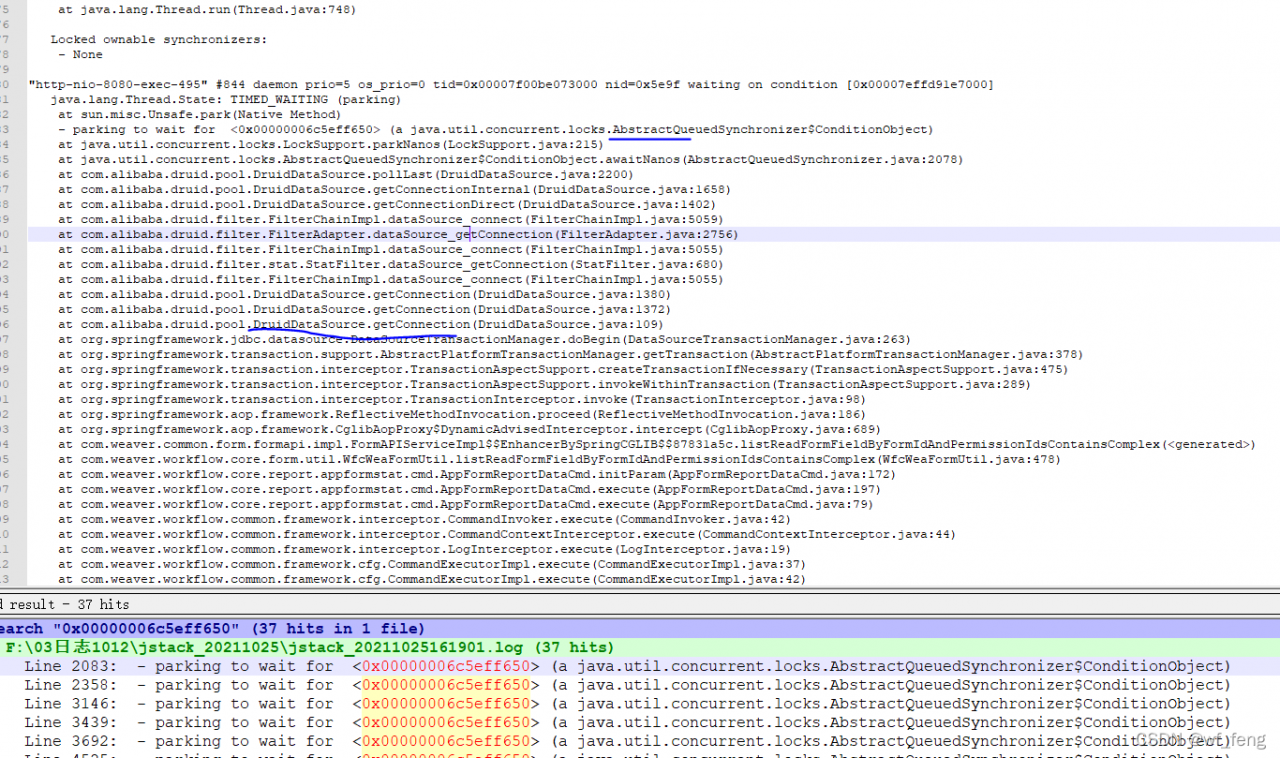Click the LogInterceptor.execute stack frame
1280x758 pixels.
pos(424,549)
